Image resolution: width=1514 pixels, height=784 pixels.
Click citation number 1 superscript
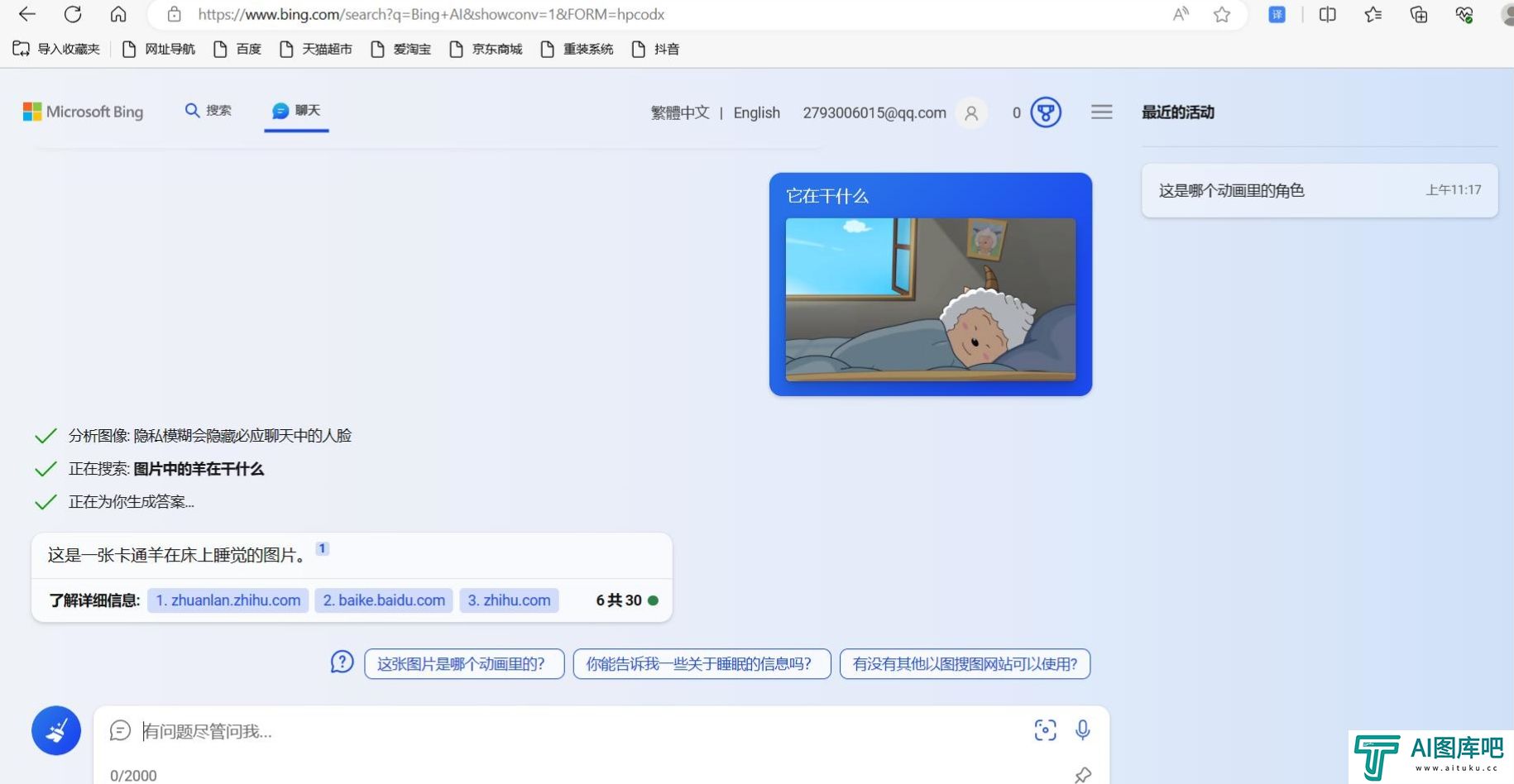click(x=323, y=548)
